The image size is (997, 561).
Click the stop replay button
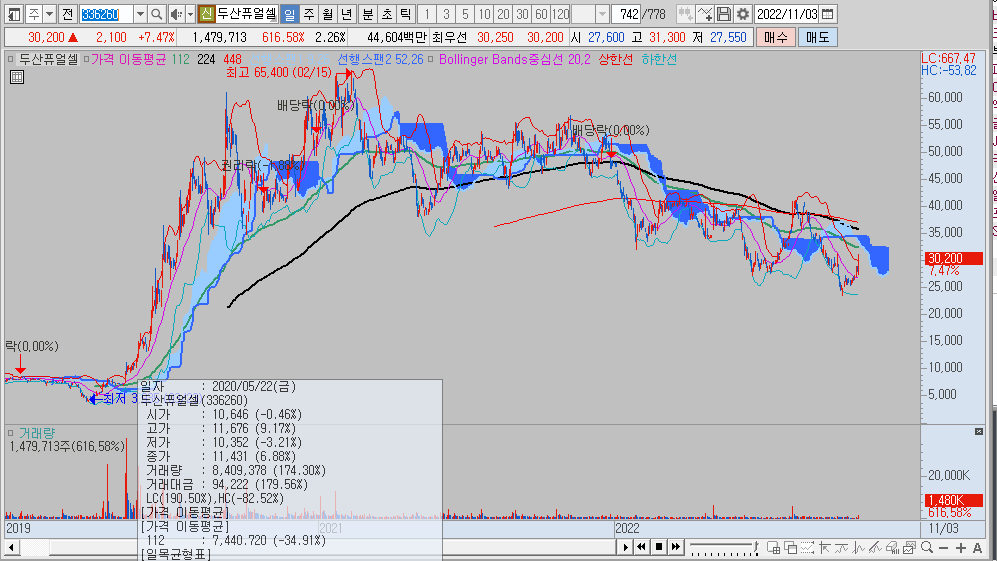[659, 547]
